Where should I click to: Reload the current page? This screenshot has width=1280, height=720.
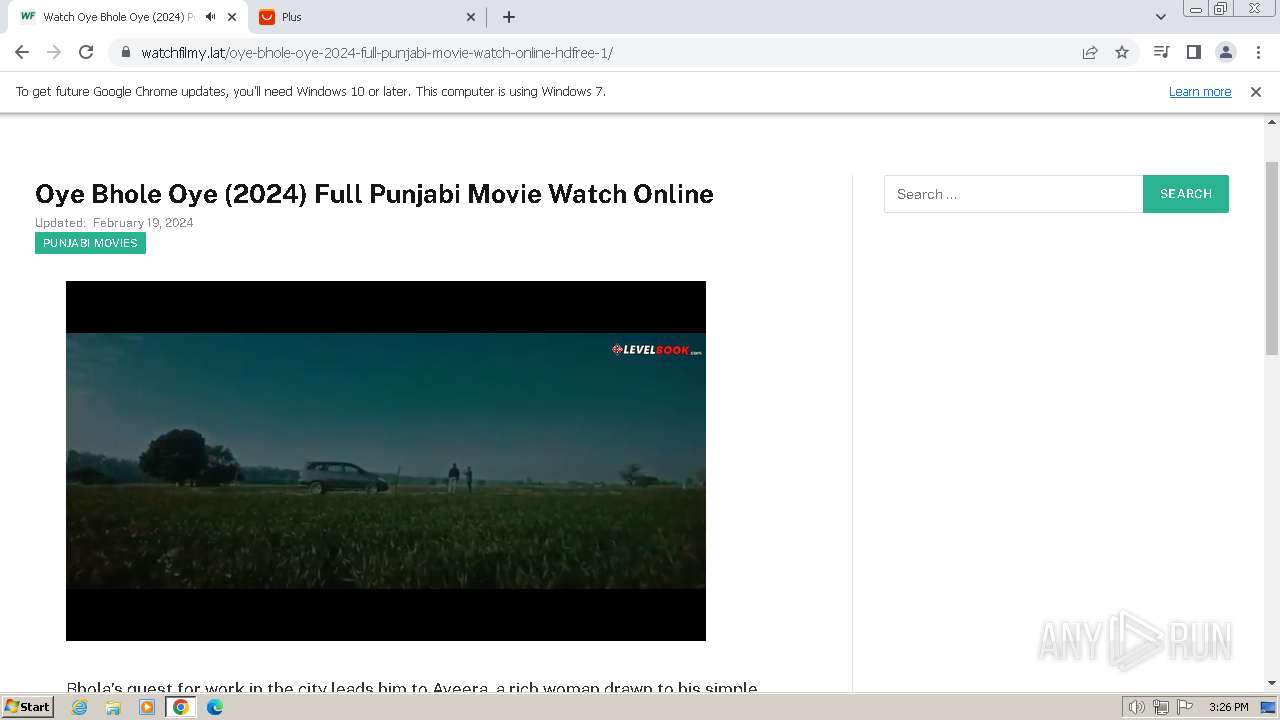[x=86, y=52]
